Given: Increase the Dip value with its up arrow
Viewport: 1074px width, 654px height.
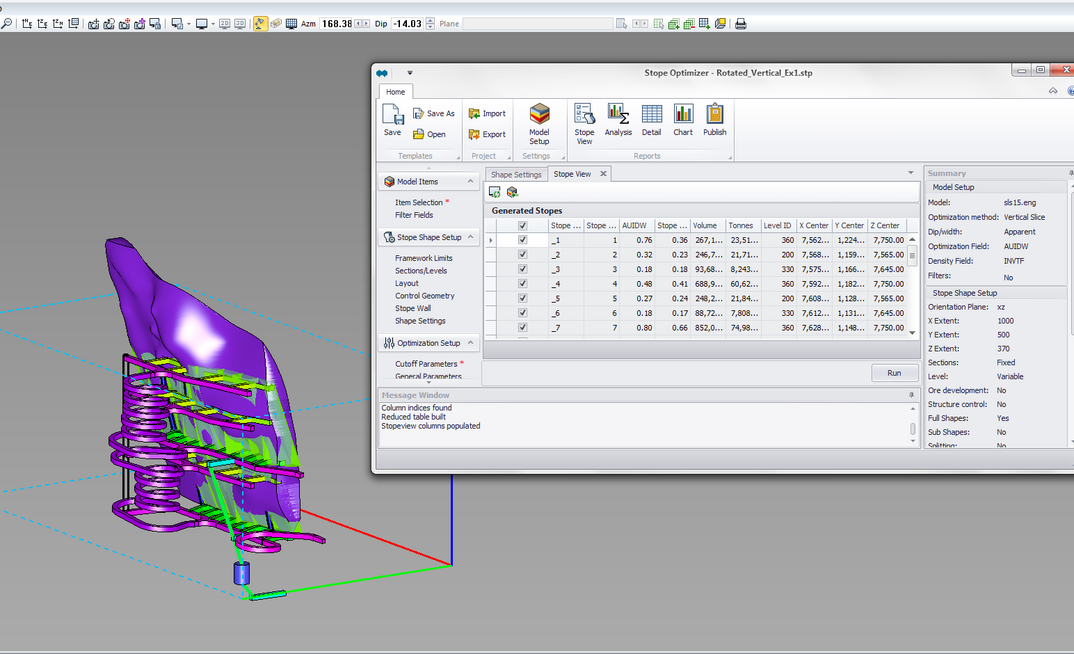Looking at the screenshot, I should coord(431,19).
